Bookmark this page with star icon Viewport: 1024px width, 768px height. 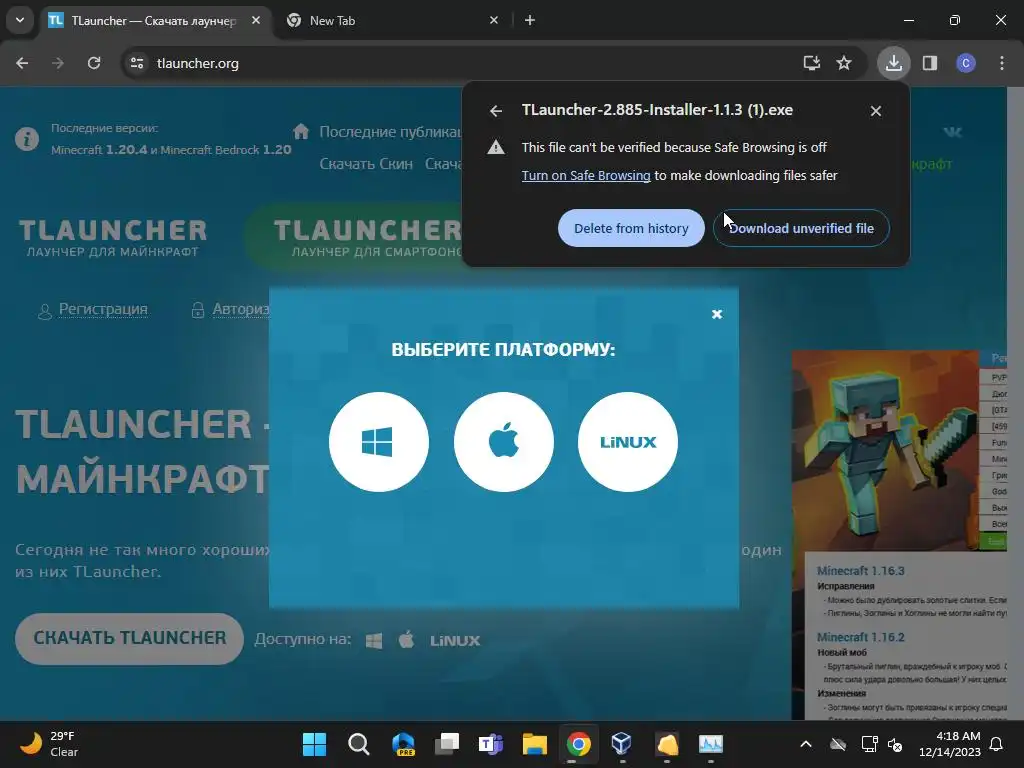pos(844,63)
